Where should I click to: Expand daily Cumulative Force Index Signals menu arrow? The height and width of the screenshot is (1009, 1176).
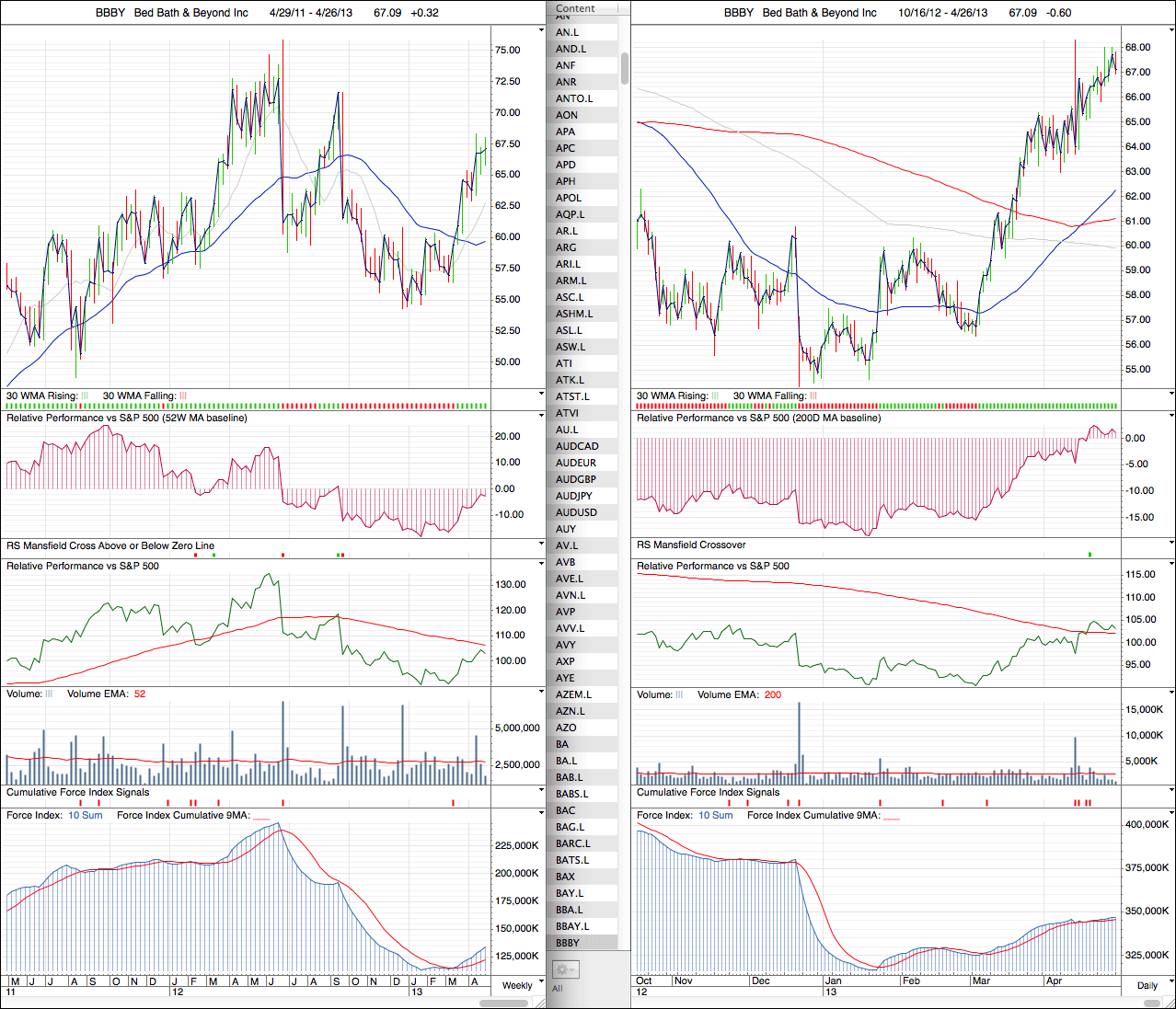1170,792
